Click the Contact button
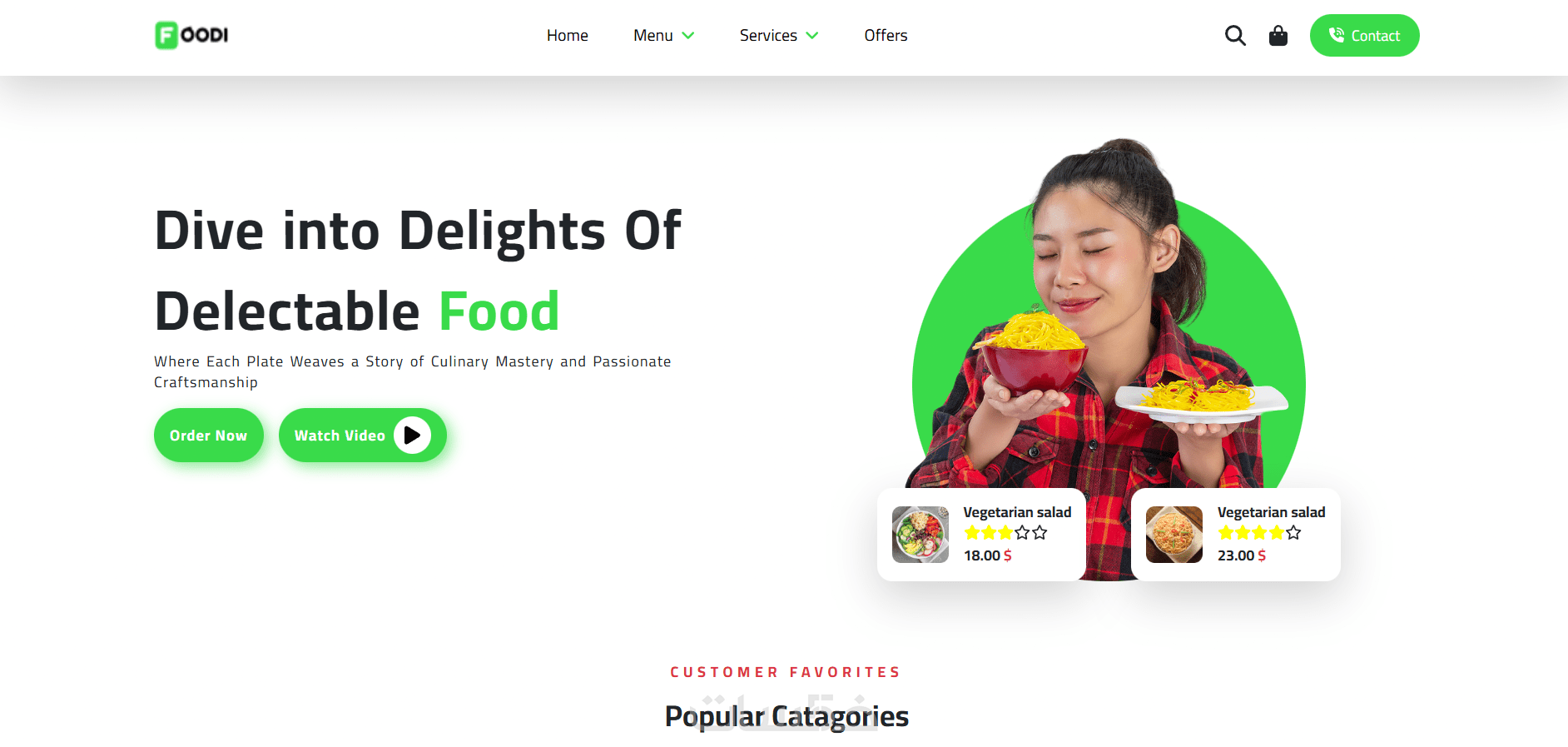Screen dimensions: 1568x747 (x=1365, y=35)
